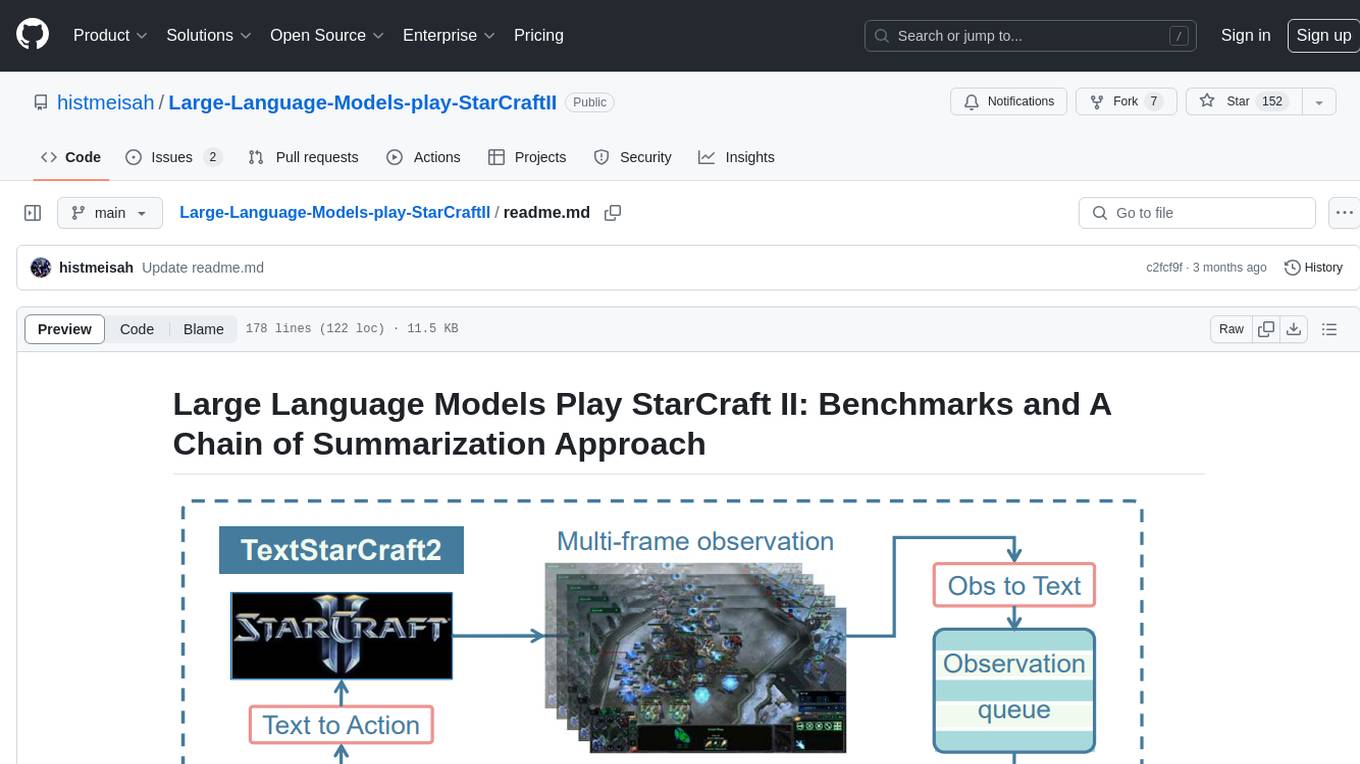The height and width of the screenshot is (764, 1360).
Task: Open histmeisah commit author avatar
Action: 41,267
